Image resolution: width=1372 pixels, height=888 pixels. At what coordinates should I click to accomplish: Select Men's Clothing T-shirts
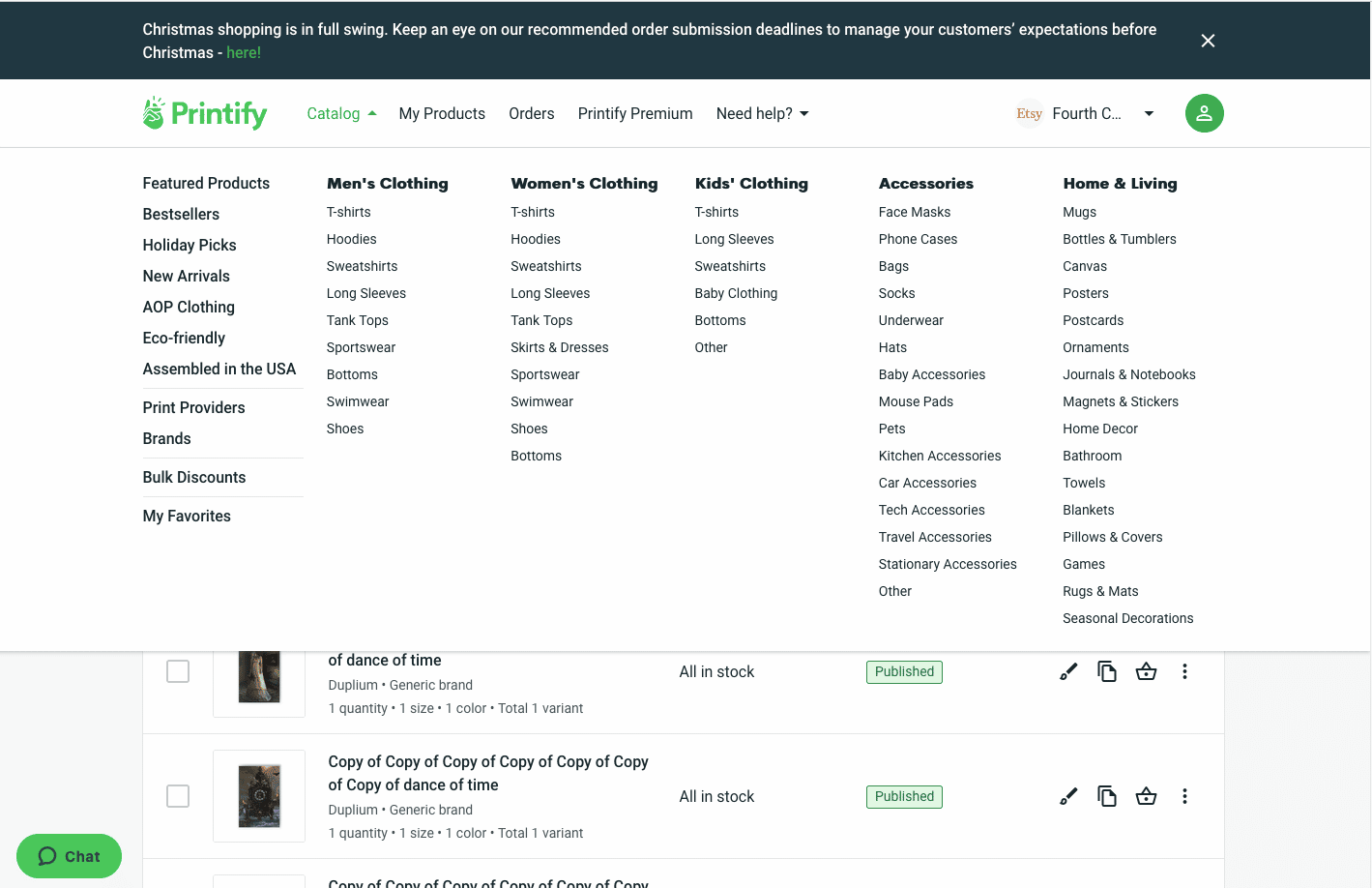[348, 212]
